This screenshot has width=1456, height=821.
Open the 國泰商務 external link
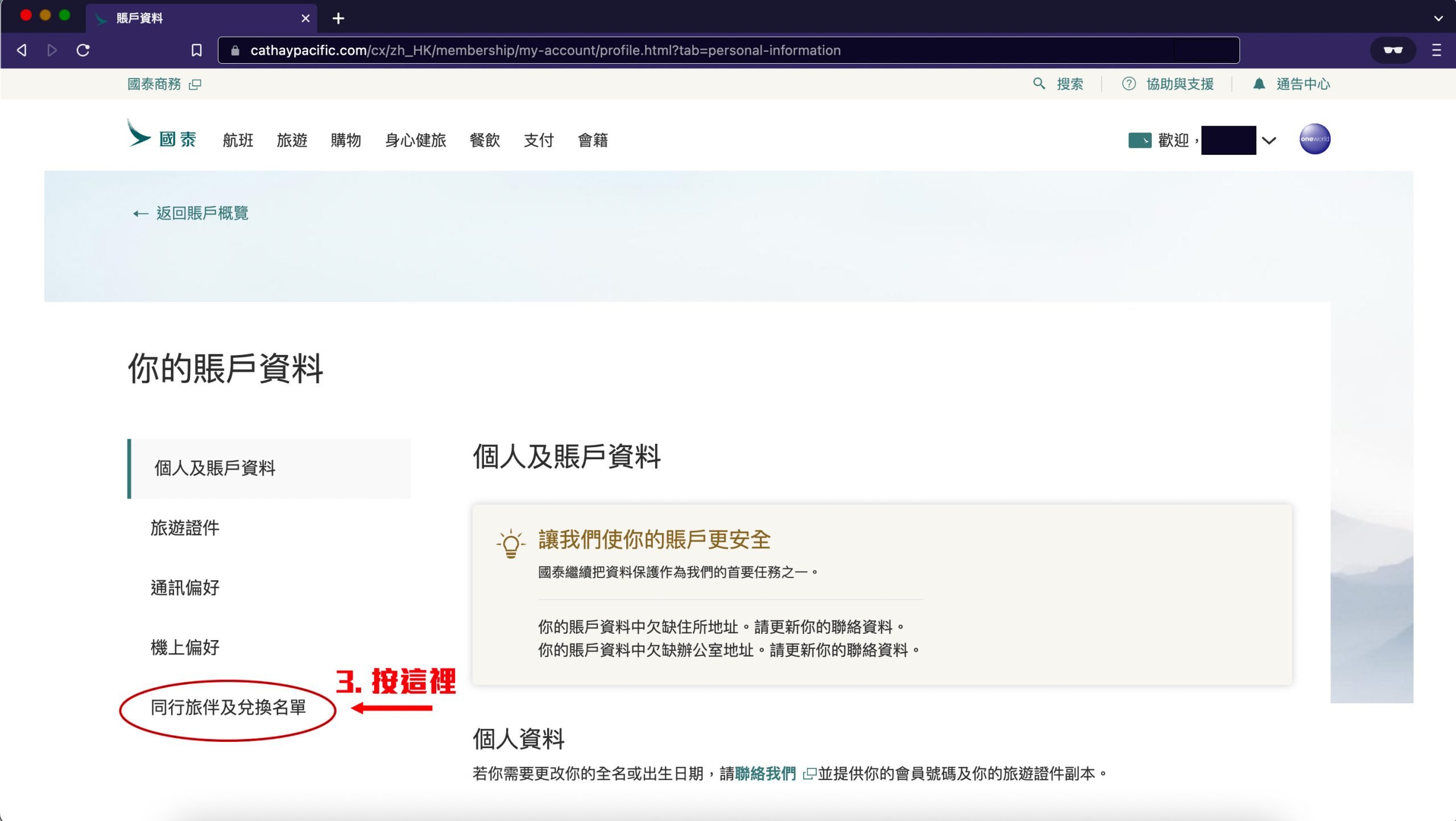(x=164, y=84)
